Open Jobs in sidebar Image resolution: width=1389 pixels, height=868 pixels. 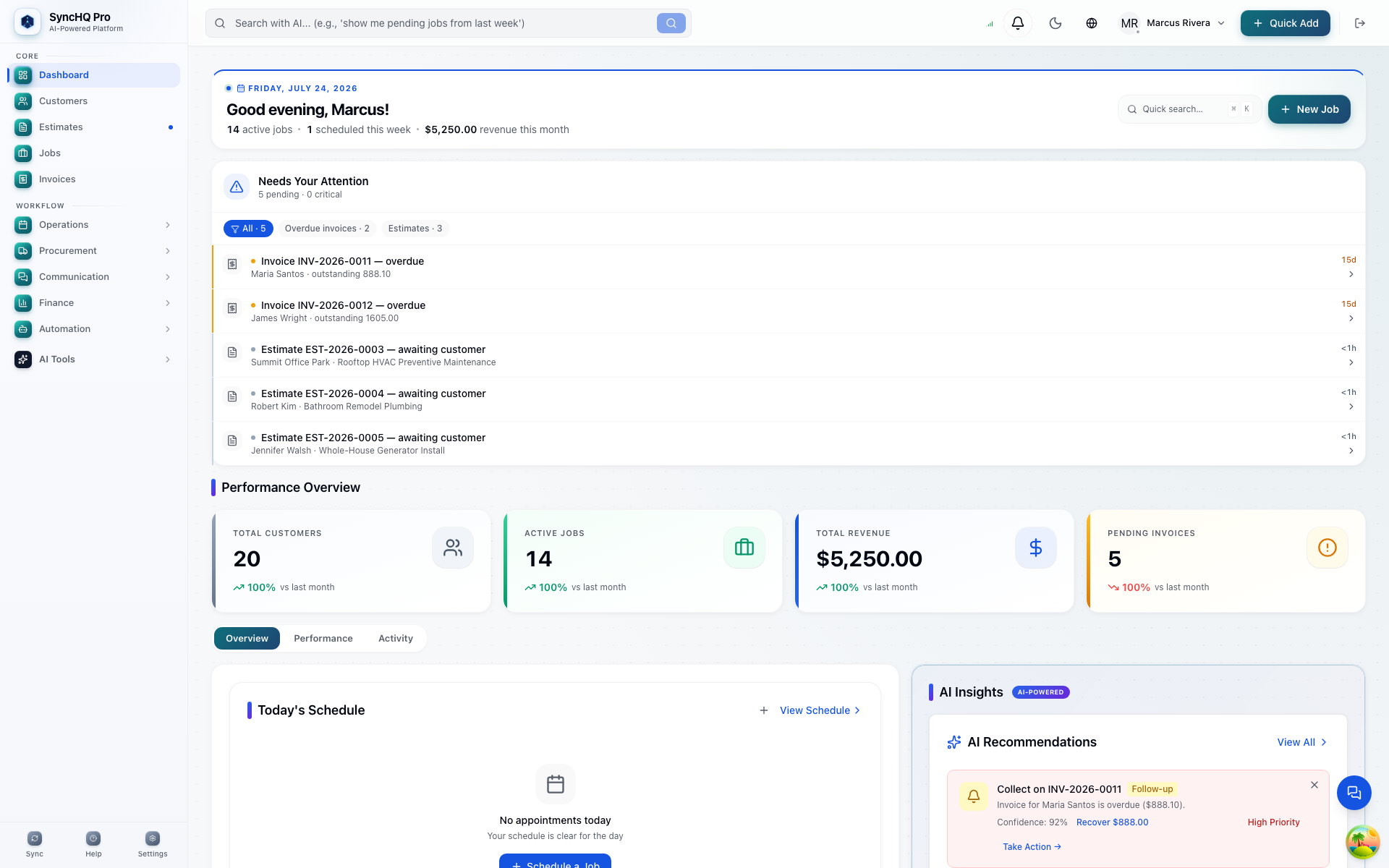[94, 153]
